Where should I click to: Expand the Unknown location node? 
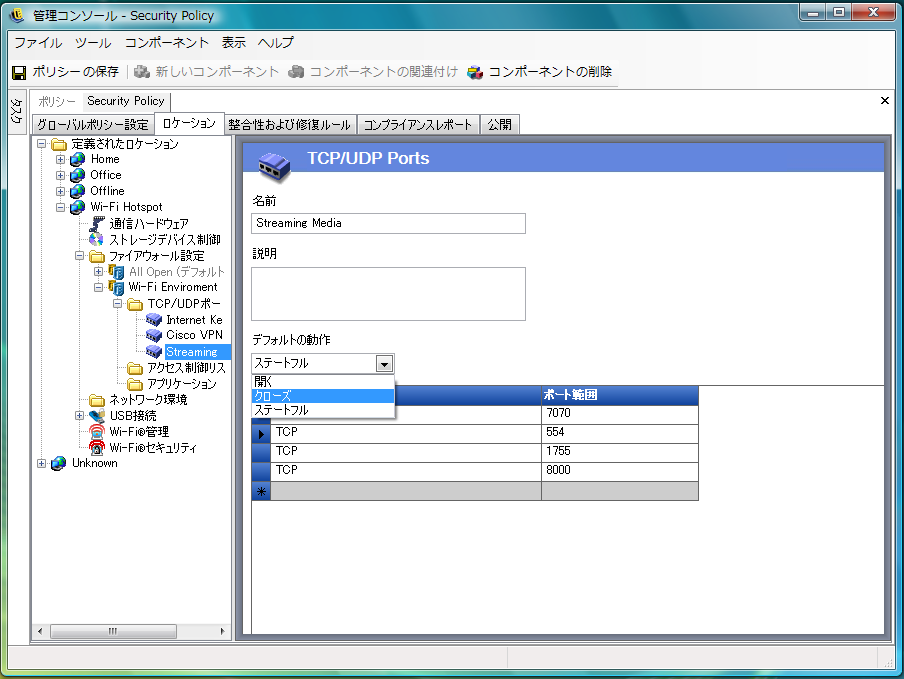42,463
